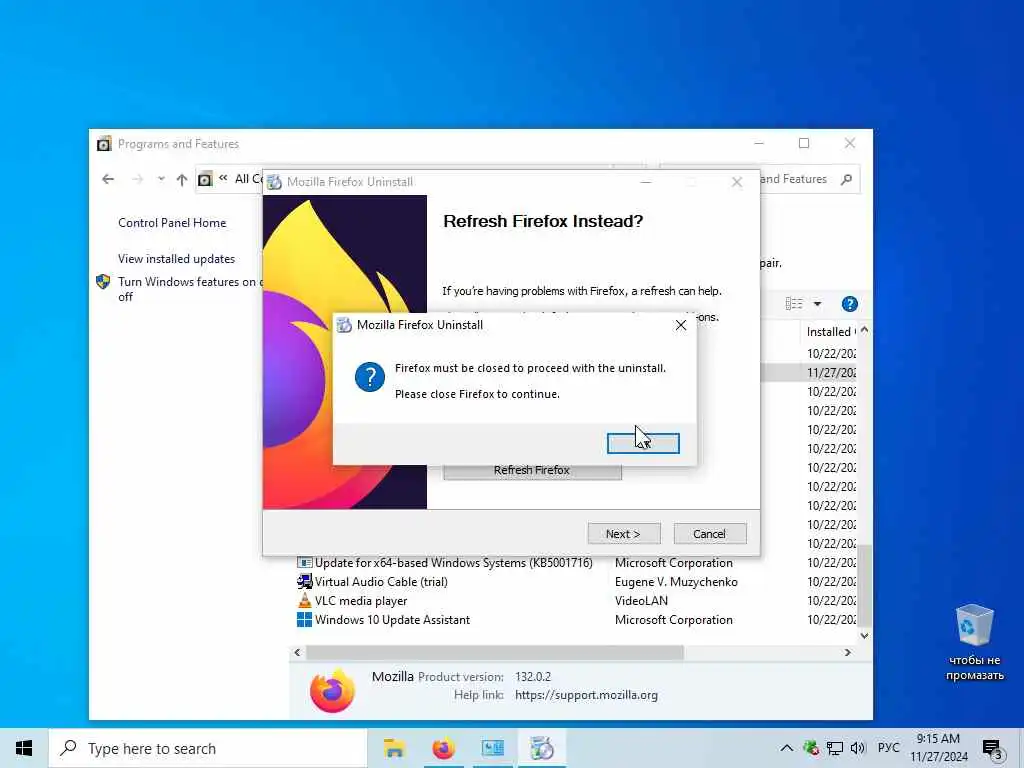Click Refresh Firefox button in uninstall wizard

532,472
